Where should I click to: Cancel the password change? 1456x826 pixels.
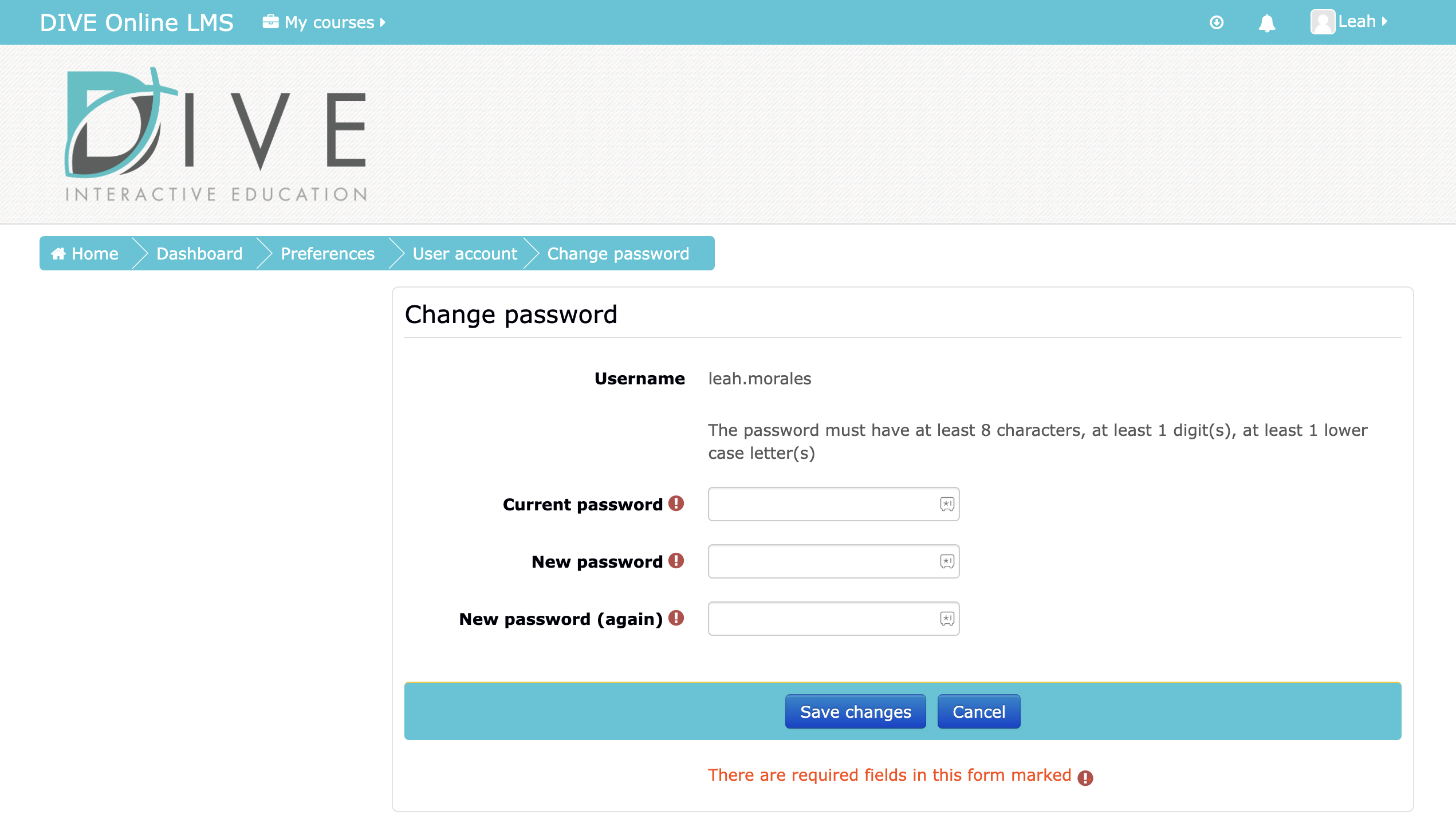pyautogui.click(x=978, y=711)
